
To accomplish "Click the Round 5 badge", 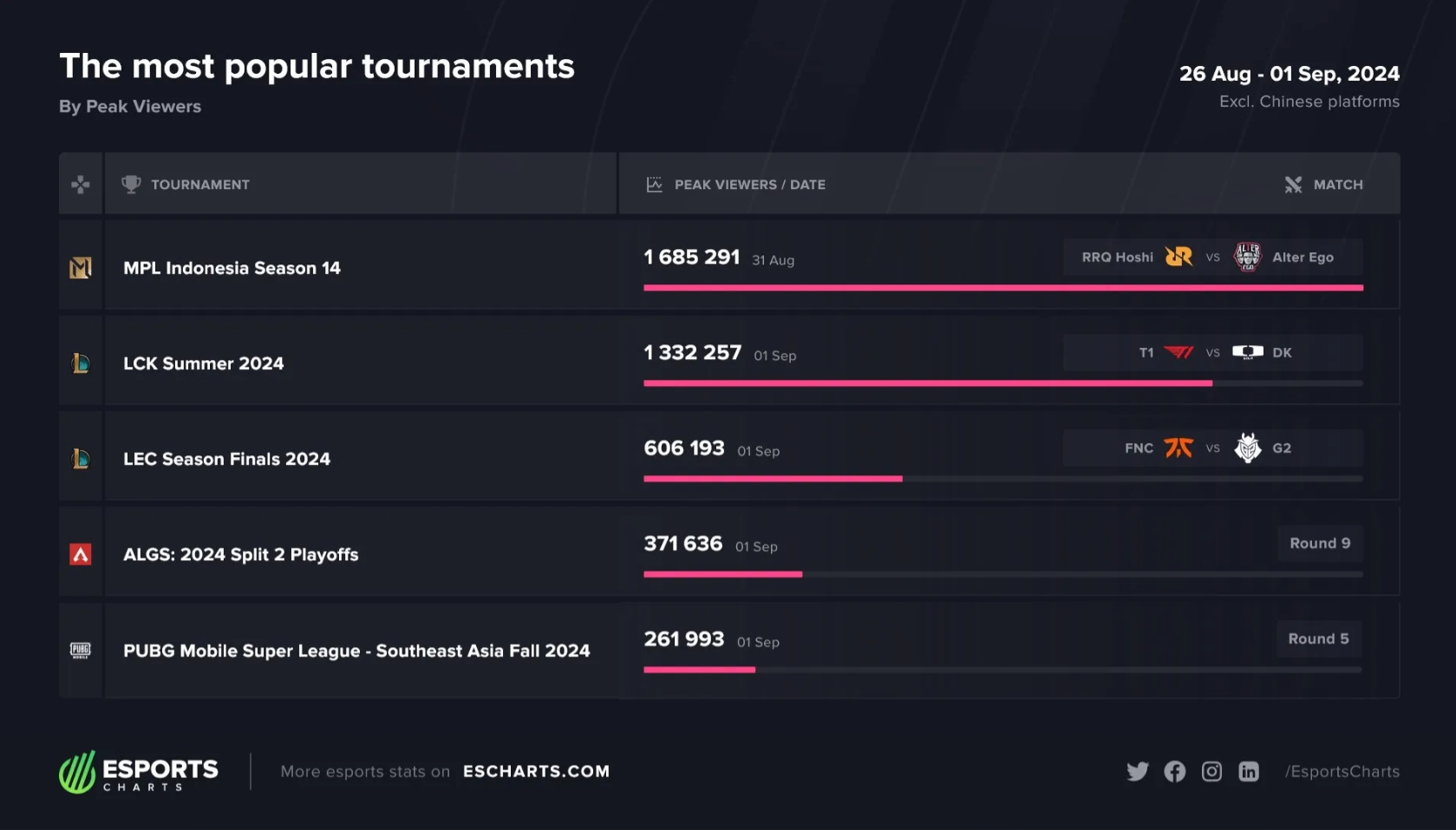I will (1318, 638).
